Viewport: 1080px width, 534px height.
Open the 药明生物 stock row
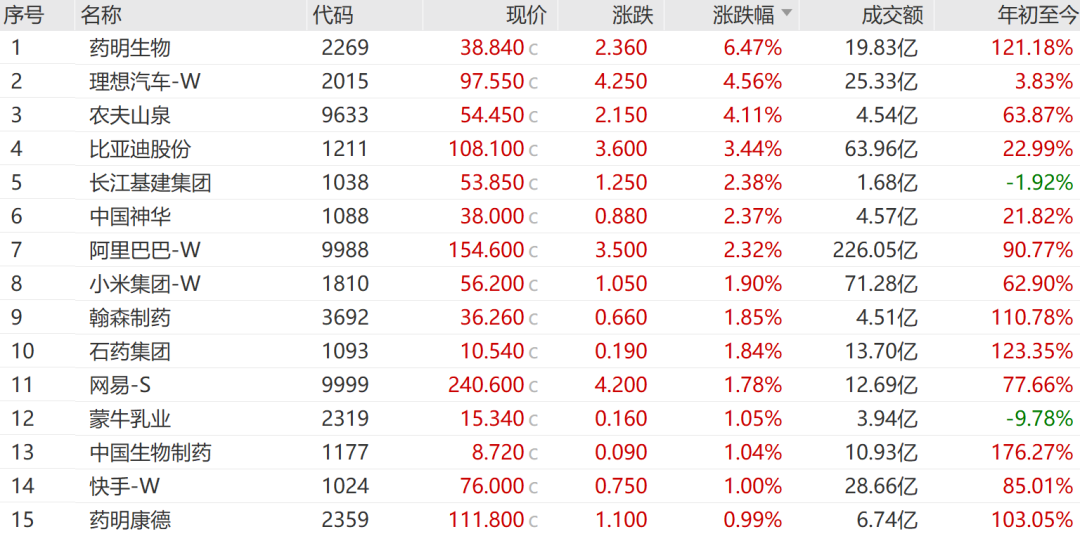[x=130, y=48]
